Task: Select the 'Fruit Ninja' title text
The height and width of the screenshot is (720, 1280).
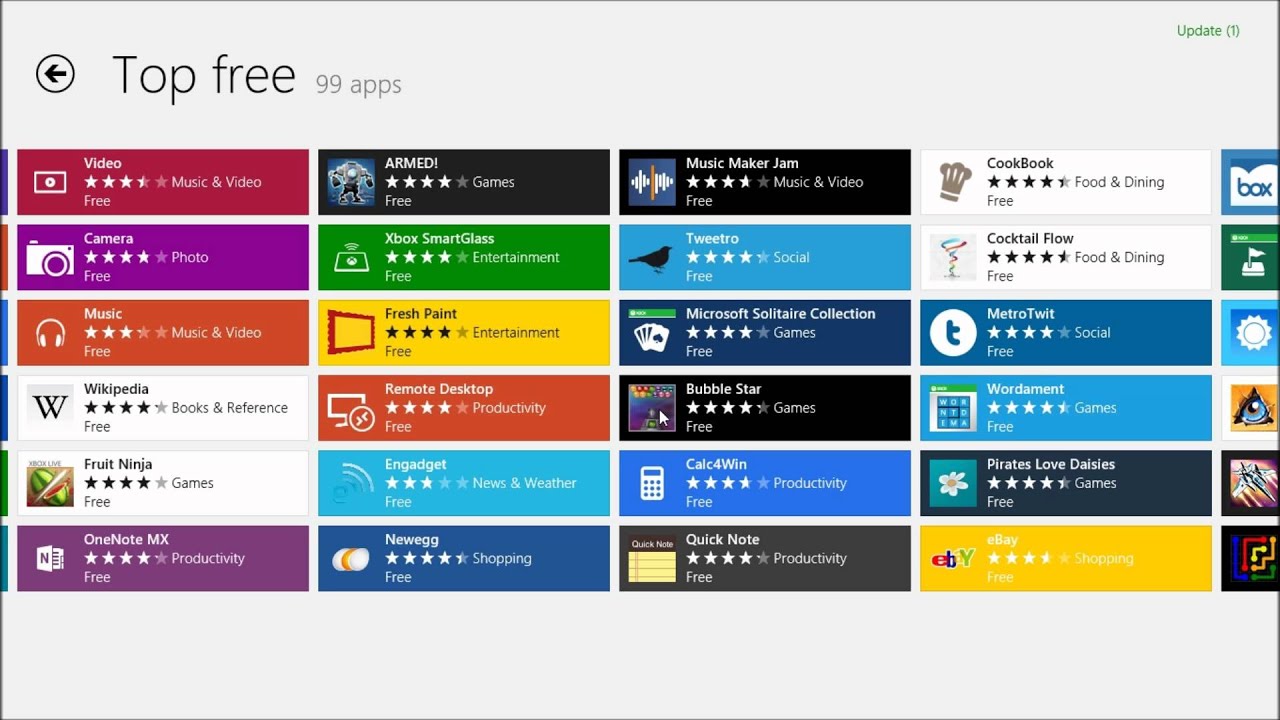Action: pyautogui.click(x=118, y=464)
